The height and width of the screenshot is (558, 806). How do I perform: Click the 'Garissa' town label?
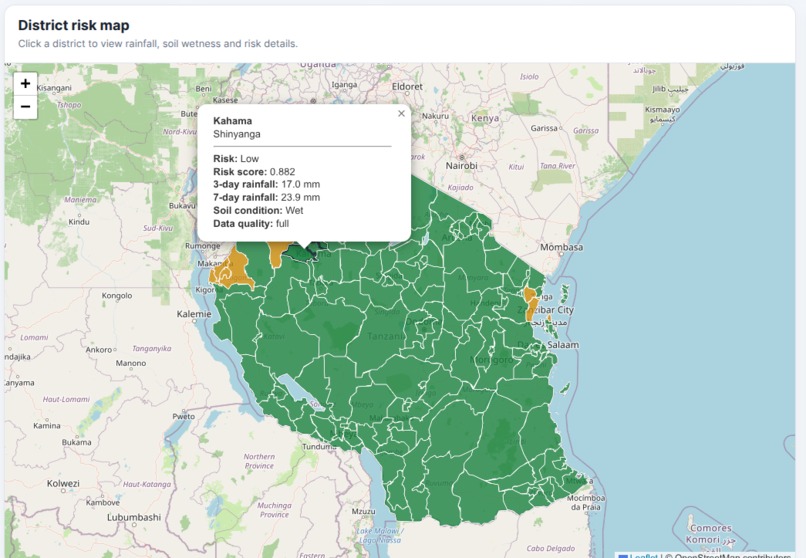point(544,128)
